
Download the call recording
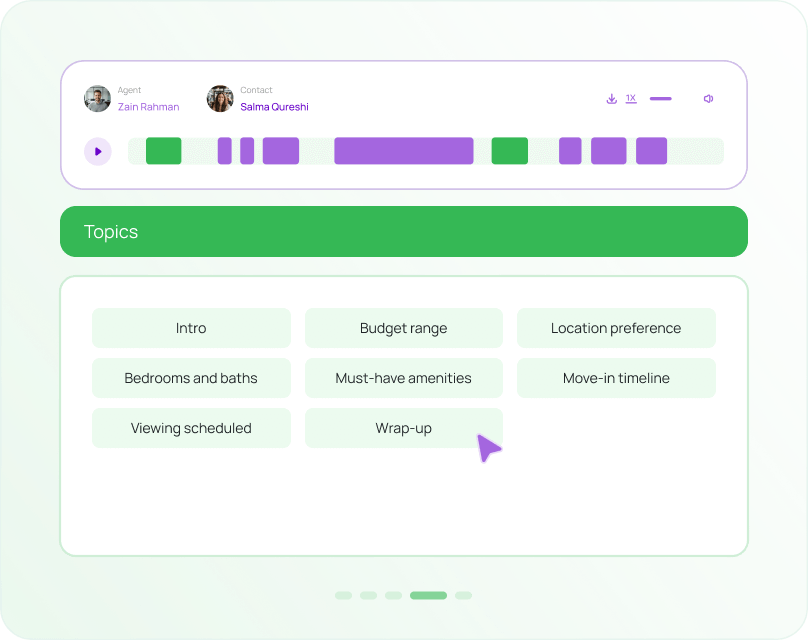(x=611, y=99)
